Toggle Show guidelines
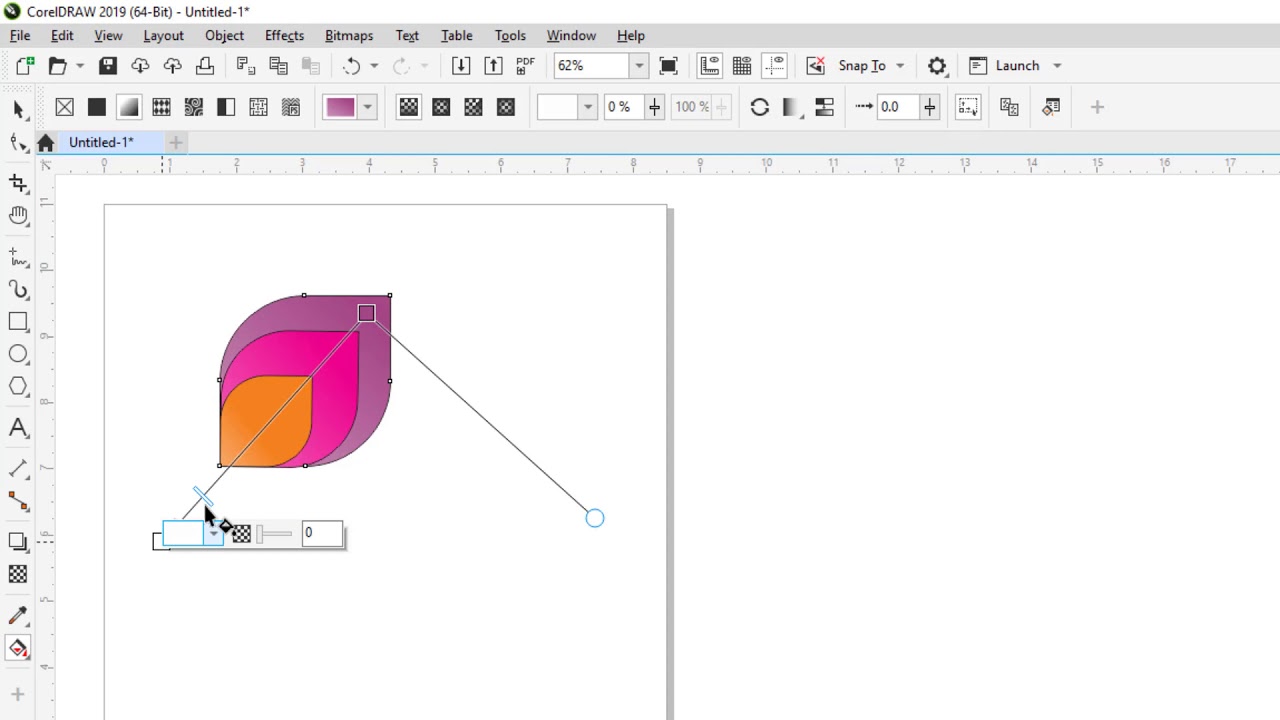1280x720 pixels. pyautogui.click(x=774, y=66)
